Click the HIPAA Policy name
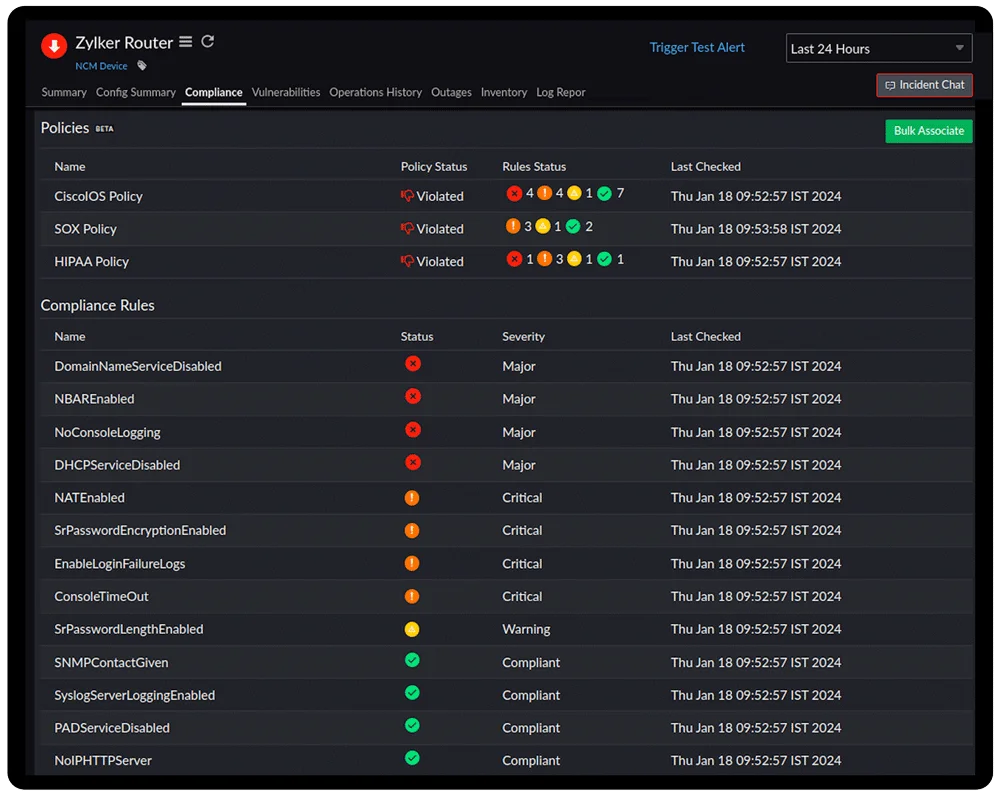This screenshot has width=1000, height=795. (x=91, y=261)
